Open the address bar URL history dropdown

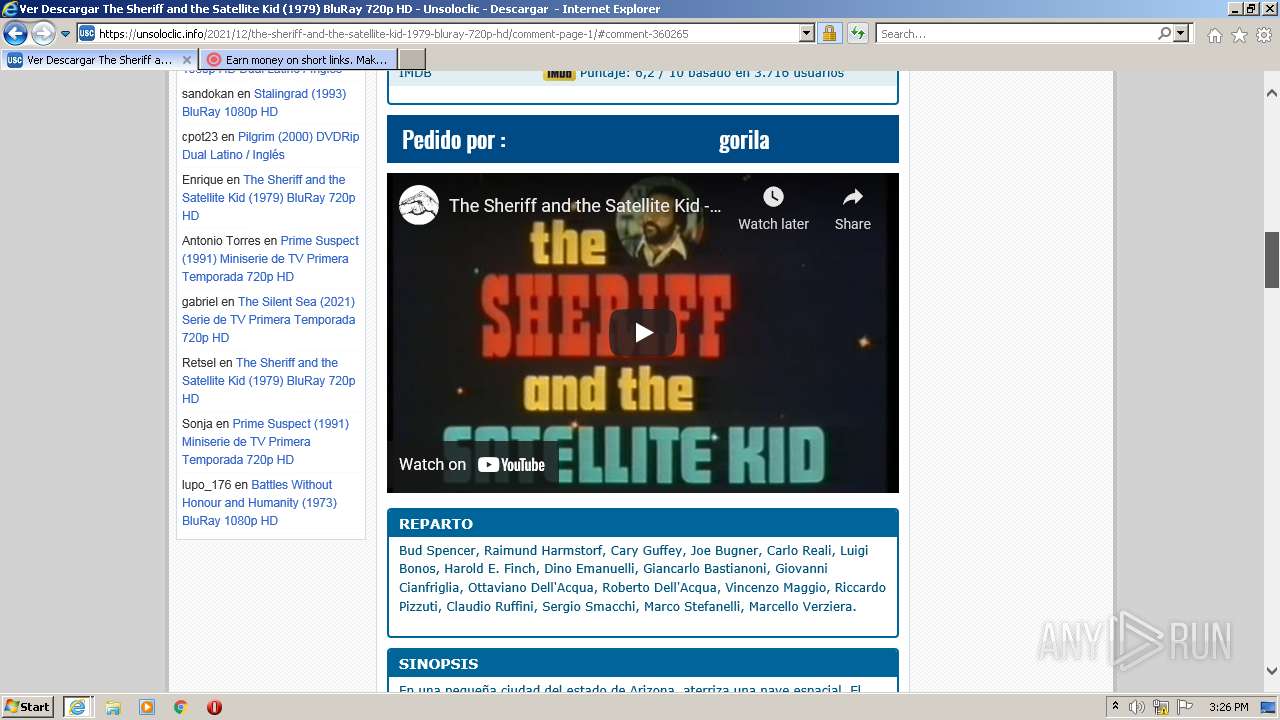click(807, 34)
